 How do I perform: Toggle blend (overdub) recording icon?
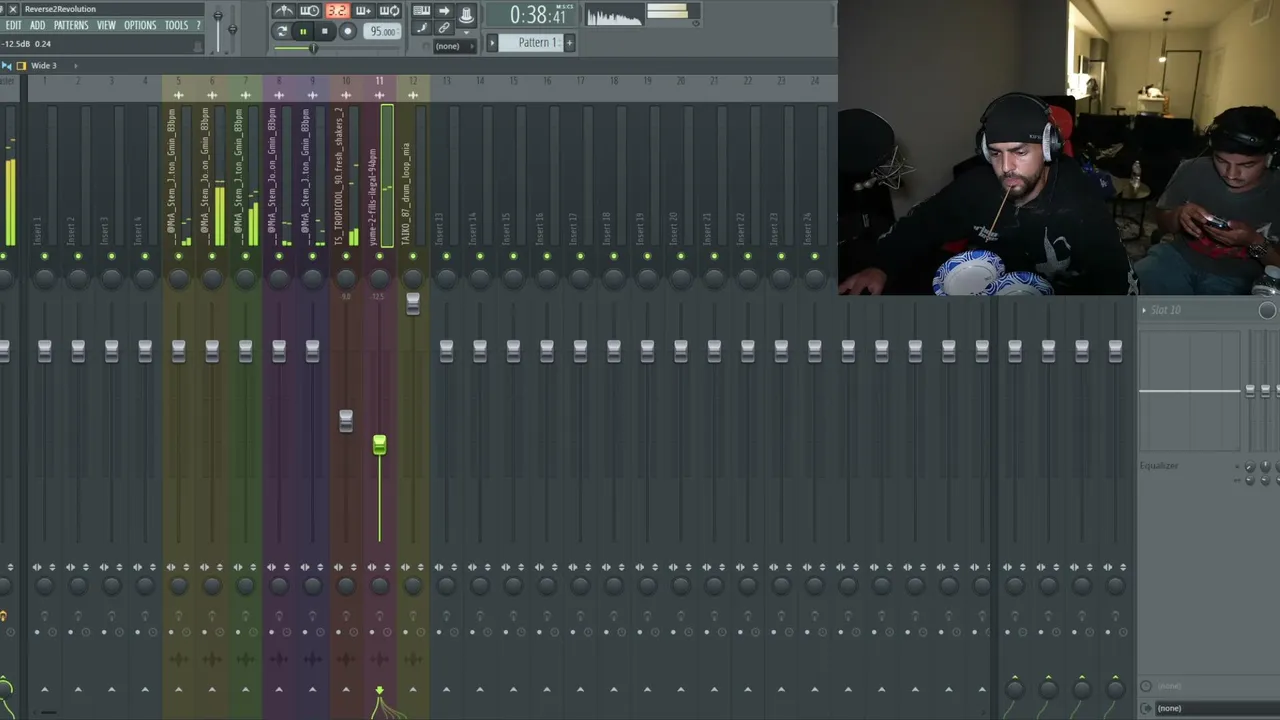pos(363,11)
